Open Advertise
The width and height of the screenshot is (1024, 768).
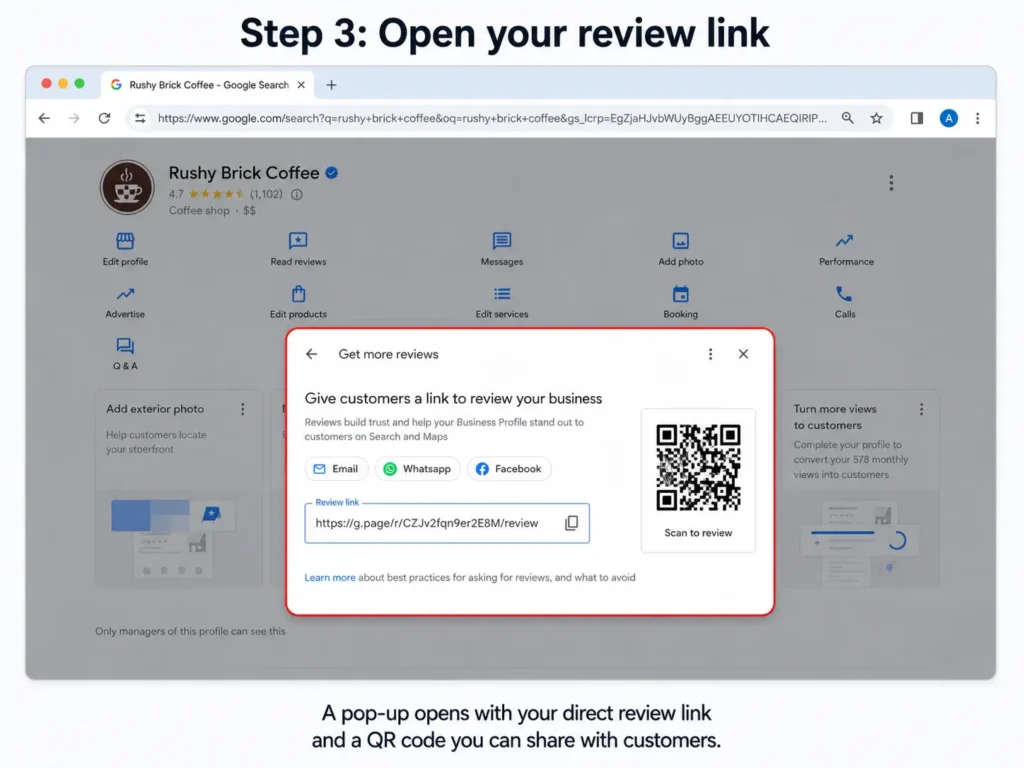tap(125, 302)
